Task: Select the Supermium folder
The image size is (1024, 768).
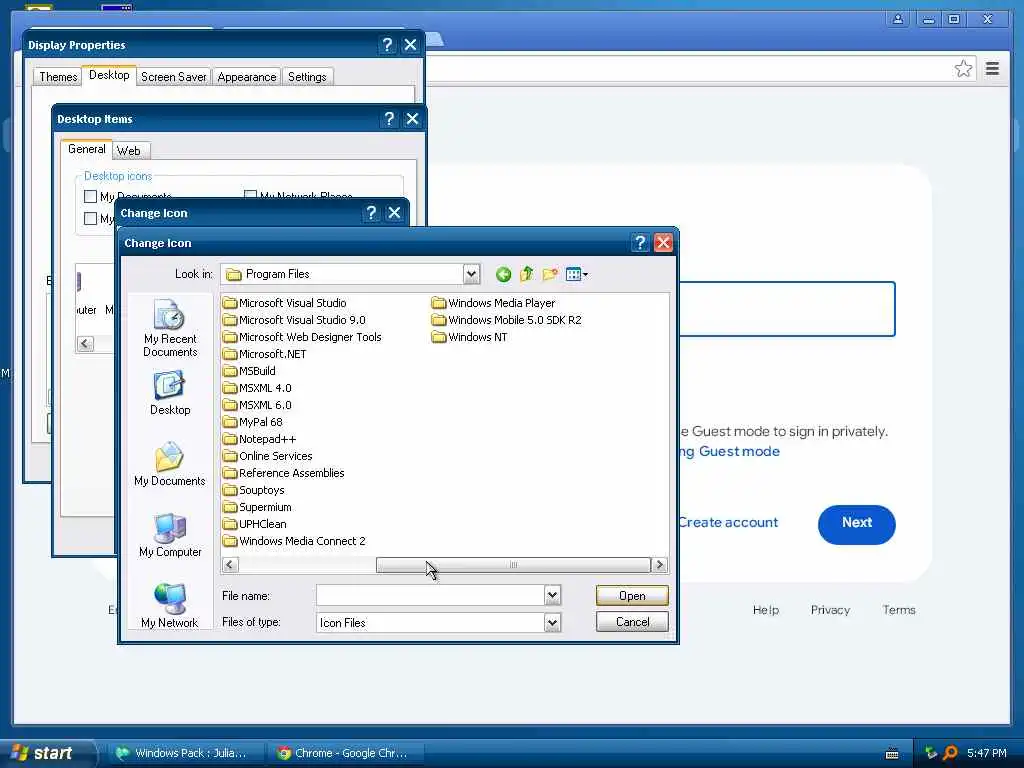Action: point(257,507)
